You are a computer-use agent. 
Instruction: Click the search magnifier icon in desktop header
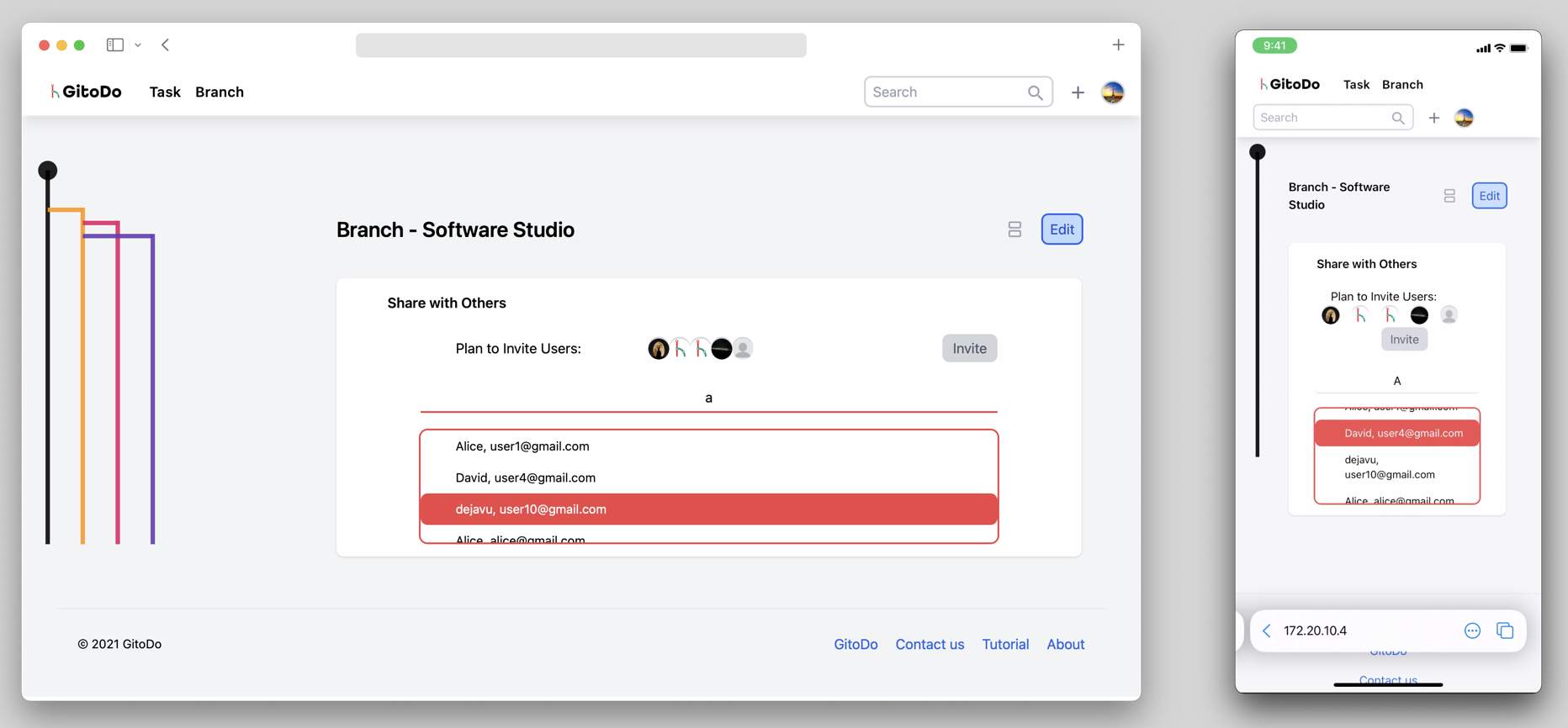pyautogui.click(x=1035, y=92)
